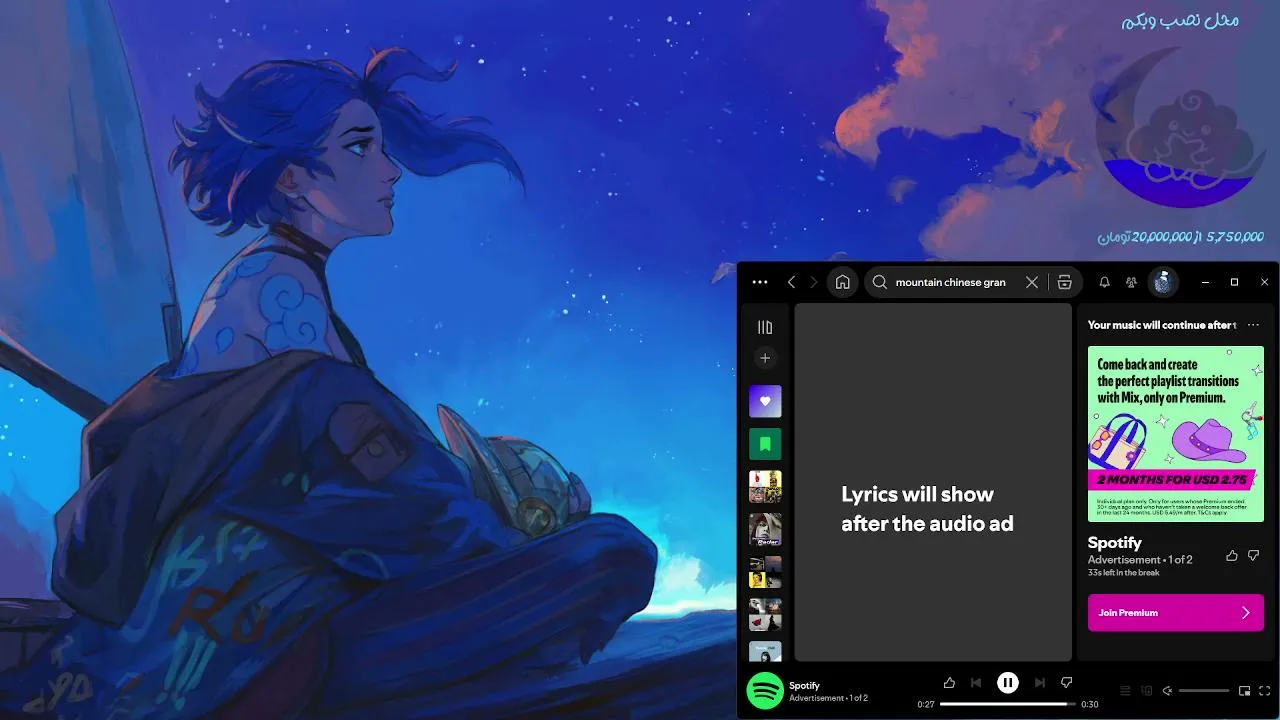Image resolution: width=1280 pixels, height=720 pixels.
Task: Open the user profile avatar menu
Action: tap(1163, 282)
